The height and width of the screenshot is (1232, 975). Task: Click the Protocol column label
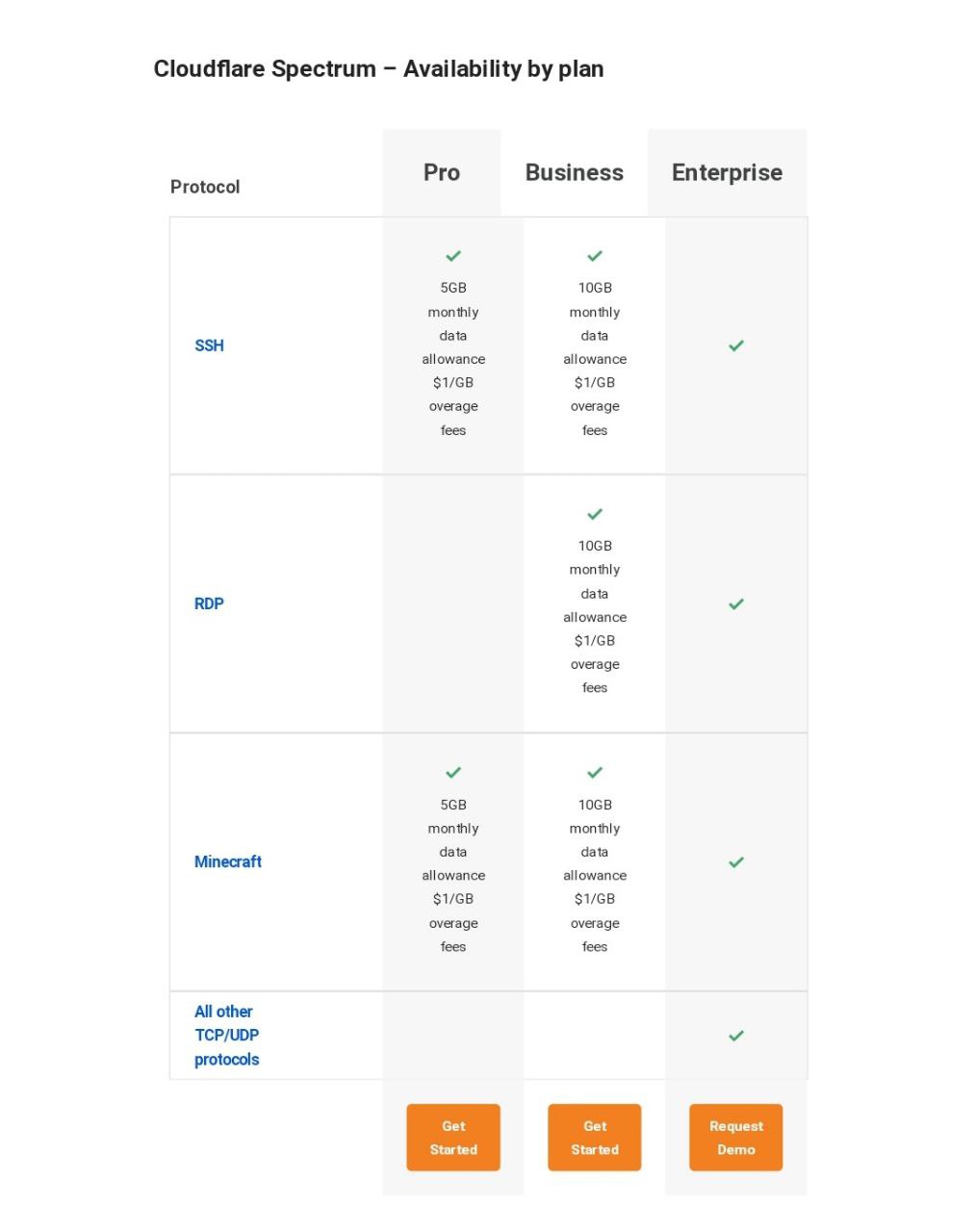click(205, 187)
